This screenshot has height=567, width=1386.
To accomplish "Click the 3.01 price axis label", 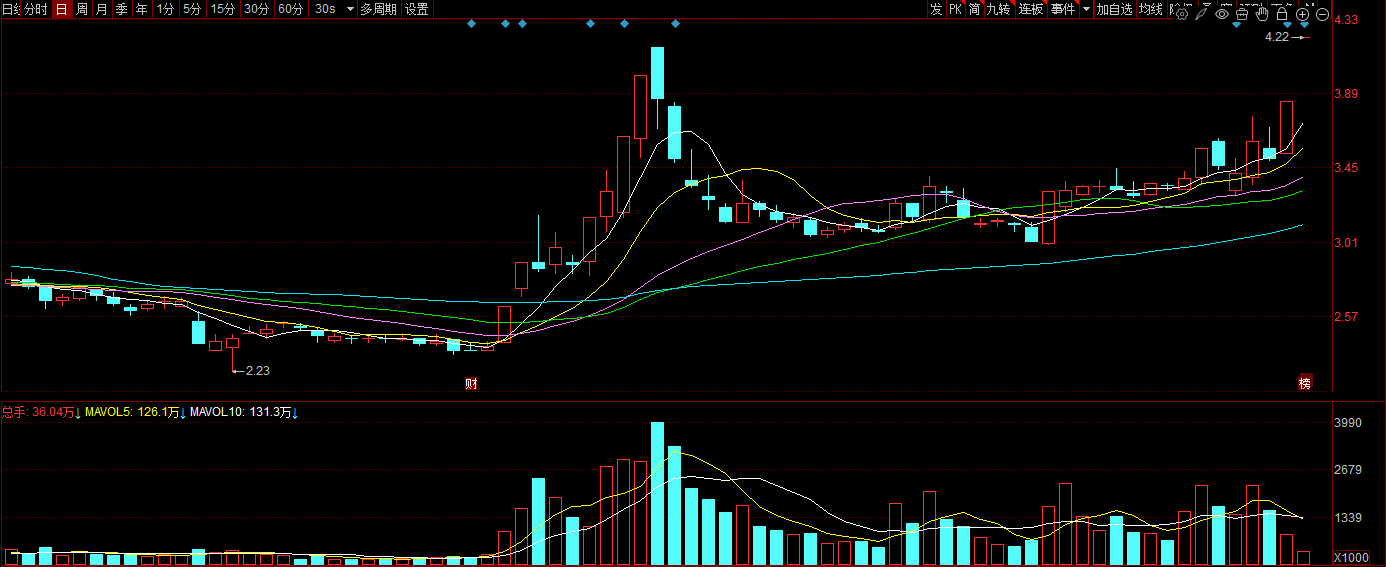I will coord(1345,242).
